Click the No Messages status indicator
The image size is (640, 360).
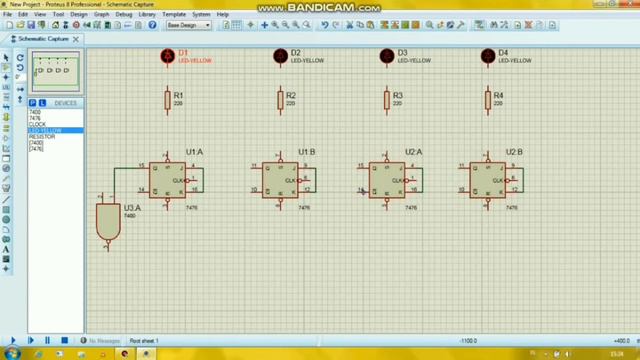click(x=100, y=340)
